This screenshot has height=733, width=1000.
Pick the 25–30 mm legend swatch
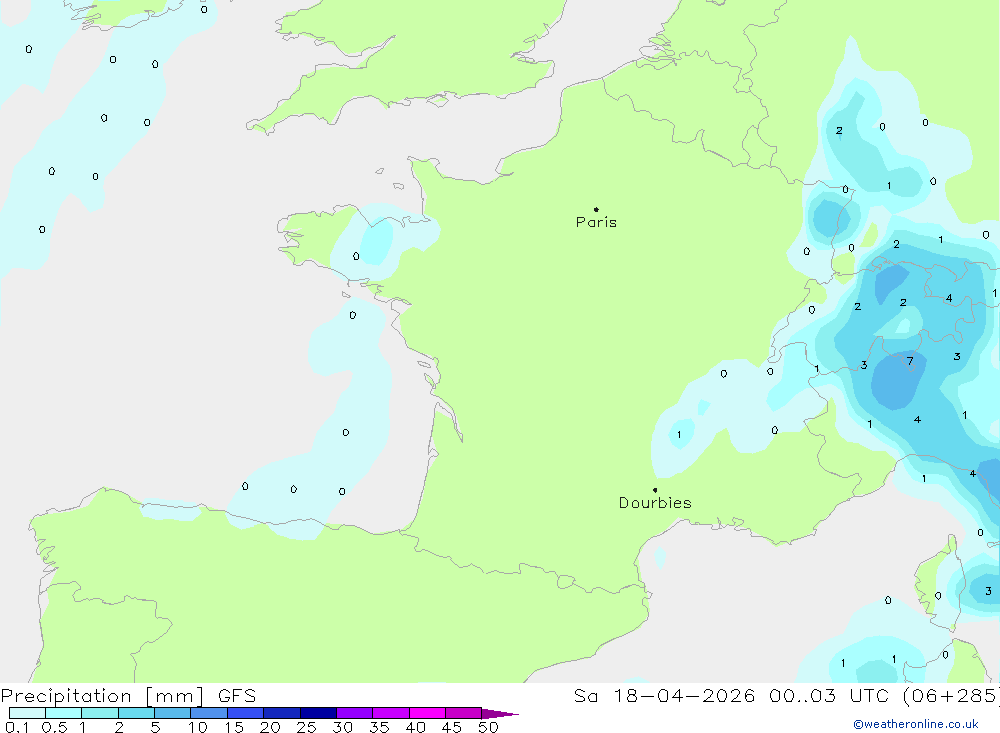coord(318,713)
